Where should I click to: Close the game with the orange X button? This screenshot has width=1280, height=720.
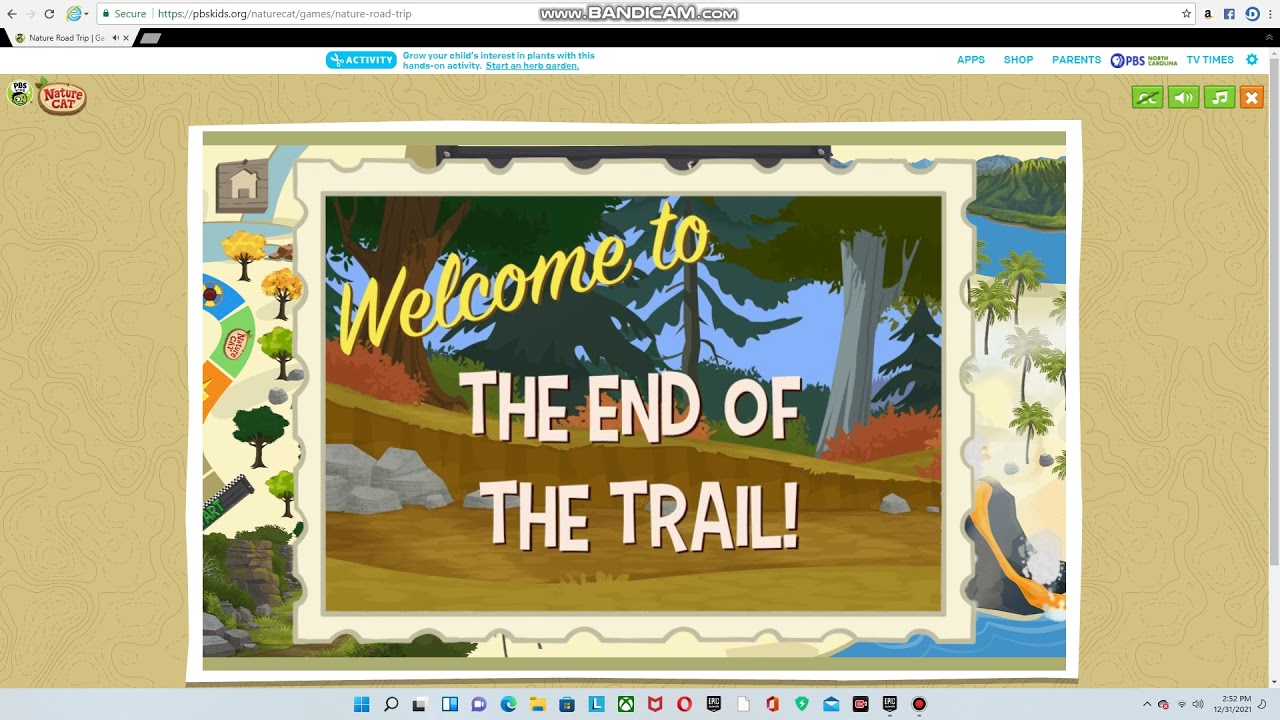click(x=1251, y=97)
